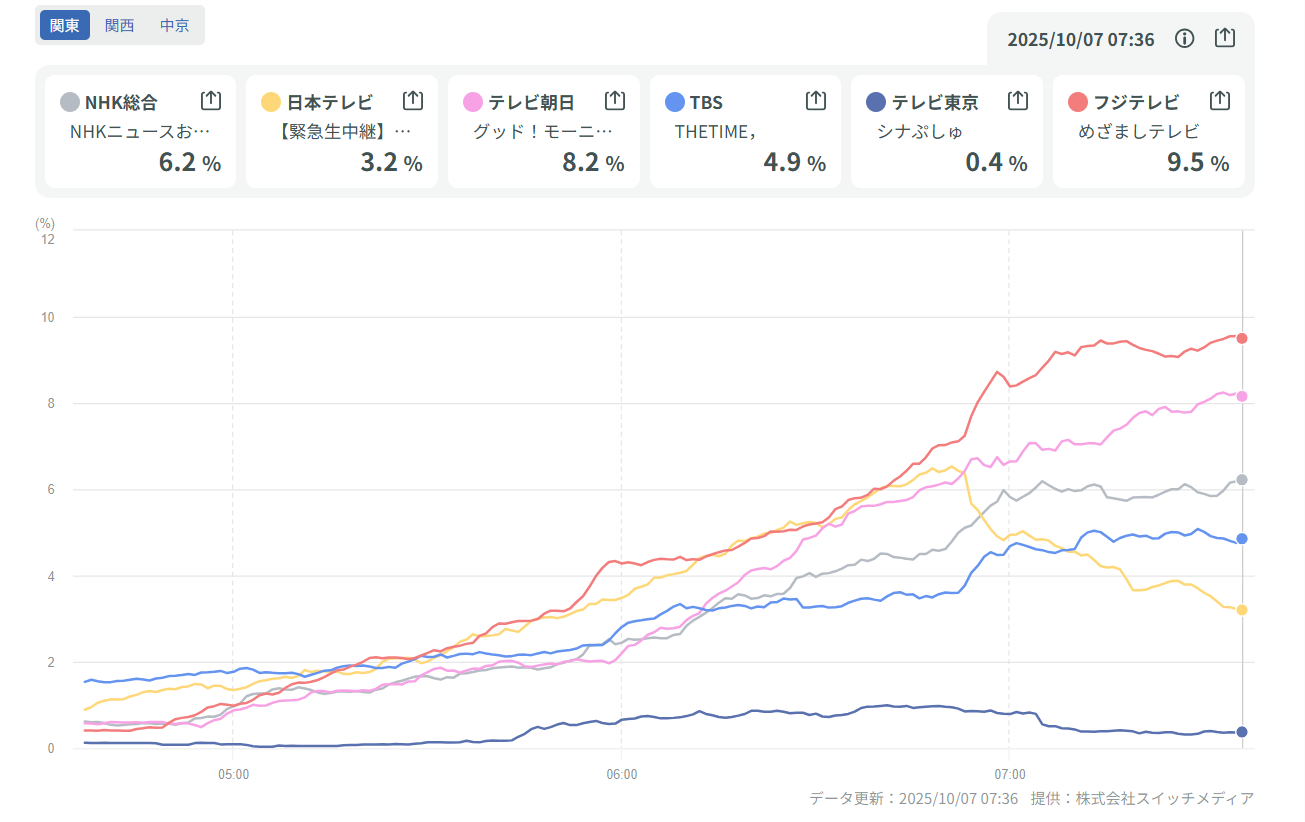Click the めざましテレビ program title

(1139, 131)
